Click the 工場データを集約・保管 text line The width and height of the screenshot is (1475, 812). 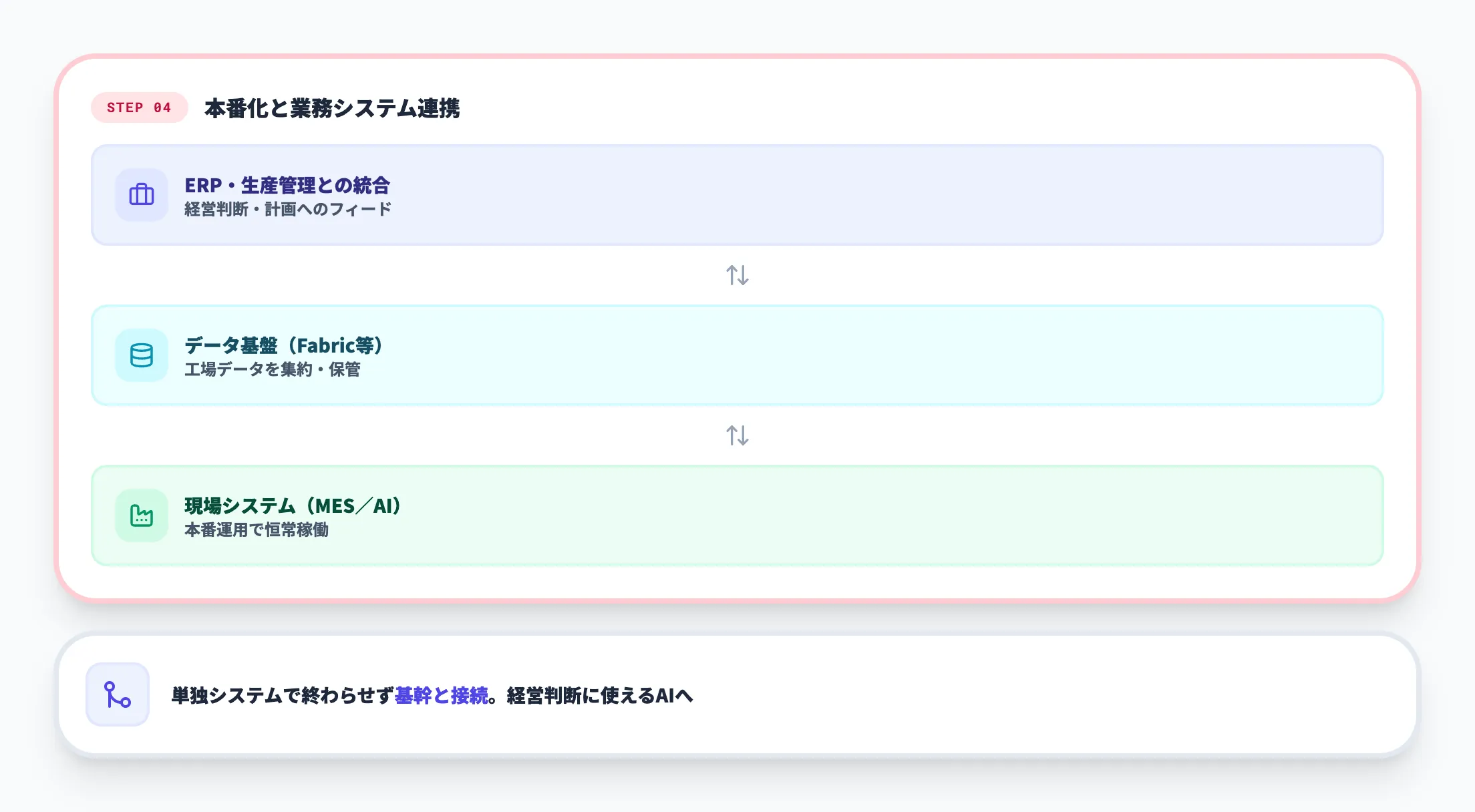[274, 369]
